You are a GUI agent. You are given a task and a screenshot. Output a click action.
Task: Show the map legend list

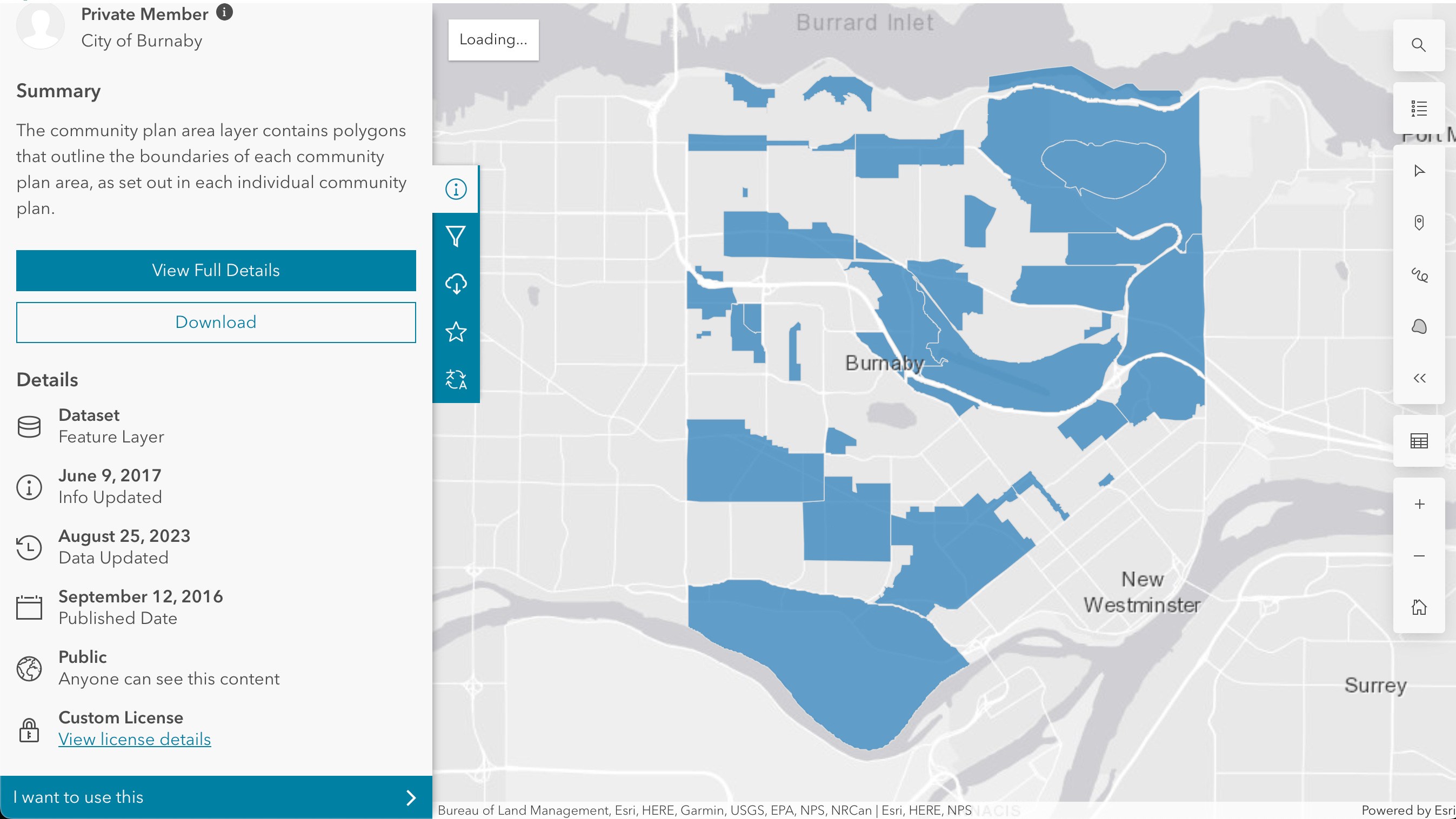1418,109
